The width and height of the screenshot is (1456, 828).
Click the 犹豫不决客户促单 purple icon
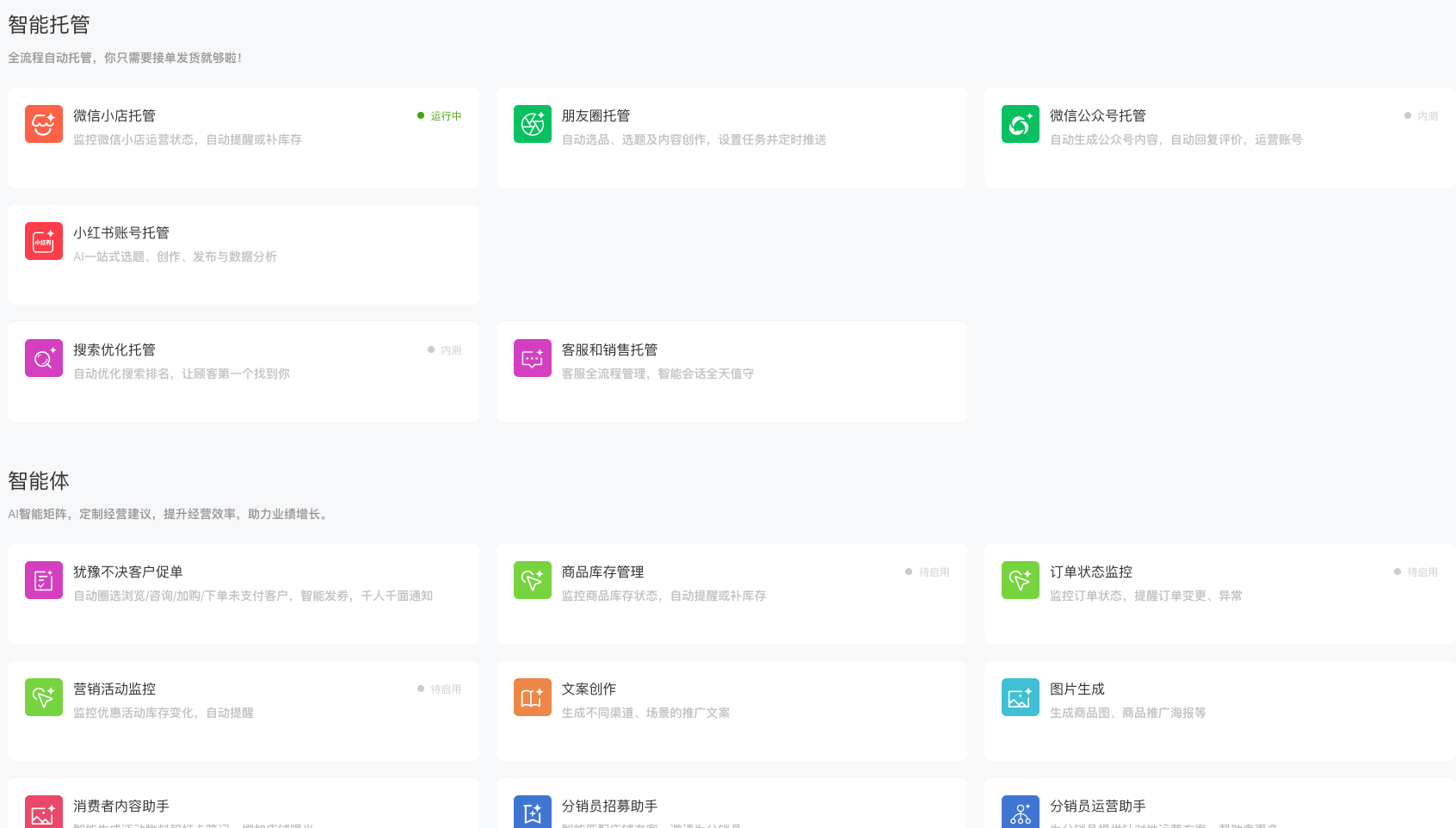tap(44, 580)
